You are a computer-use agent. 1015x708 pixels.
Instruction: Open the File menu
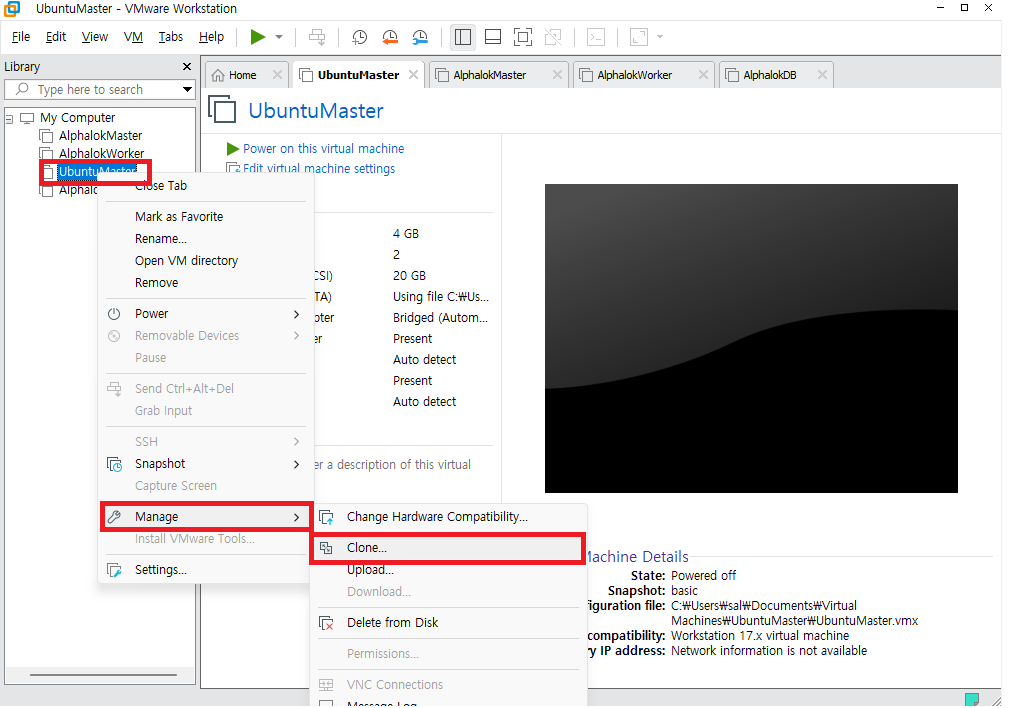click(21, 37)
